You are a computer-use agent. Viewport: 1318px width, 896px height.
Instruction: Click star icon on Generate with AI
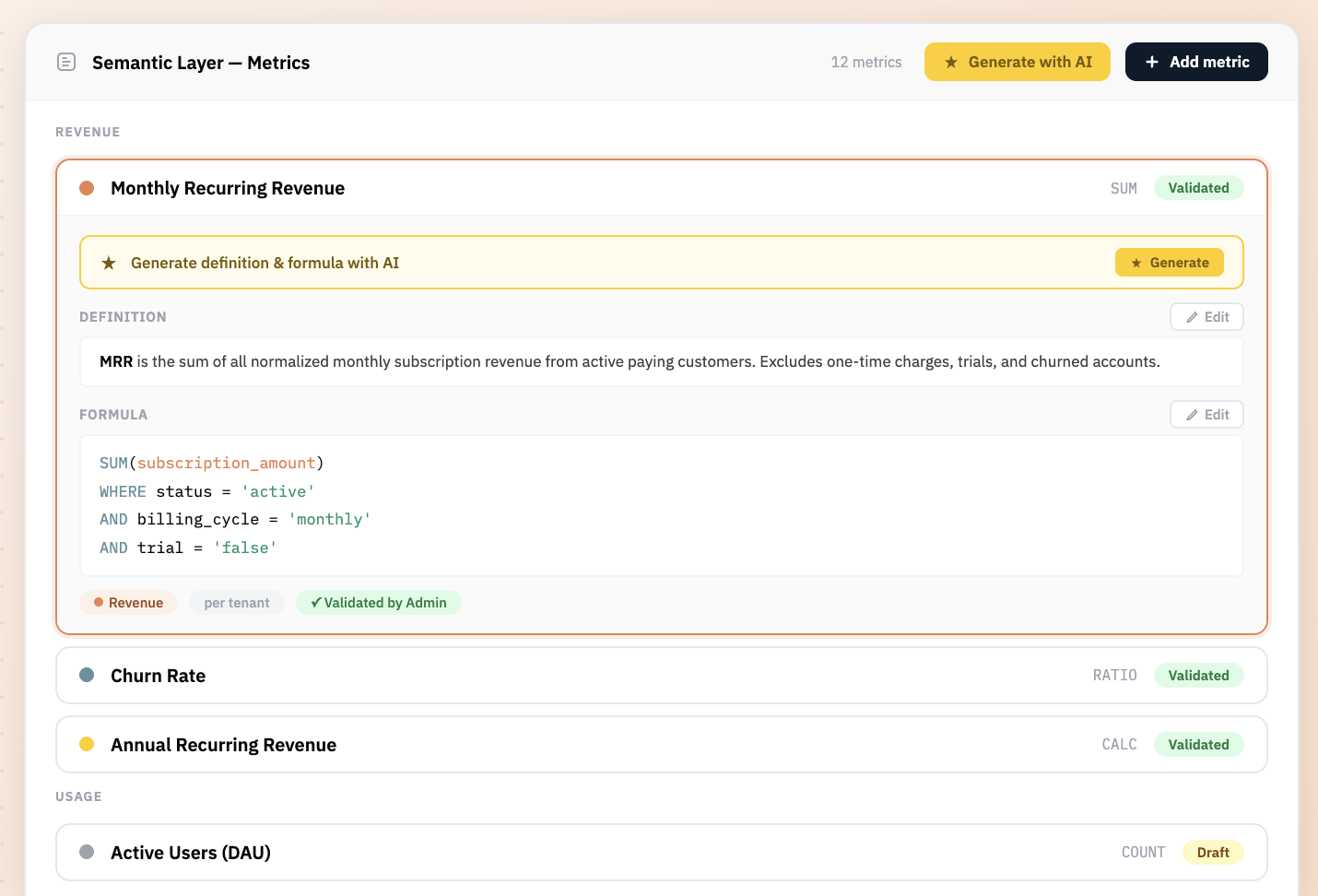click(x=951, y=62)
